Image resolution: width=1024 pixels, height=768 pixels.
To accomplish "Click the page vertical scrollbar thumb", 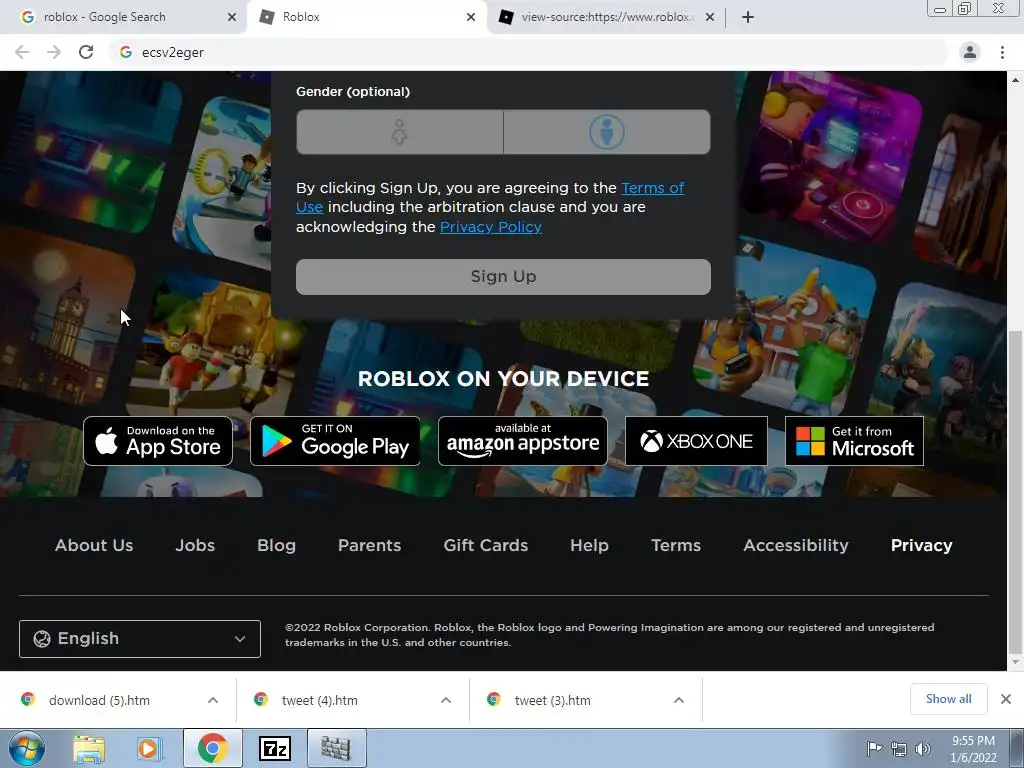I will tap(1015, 492).
